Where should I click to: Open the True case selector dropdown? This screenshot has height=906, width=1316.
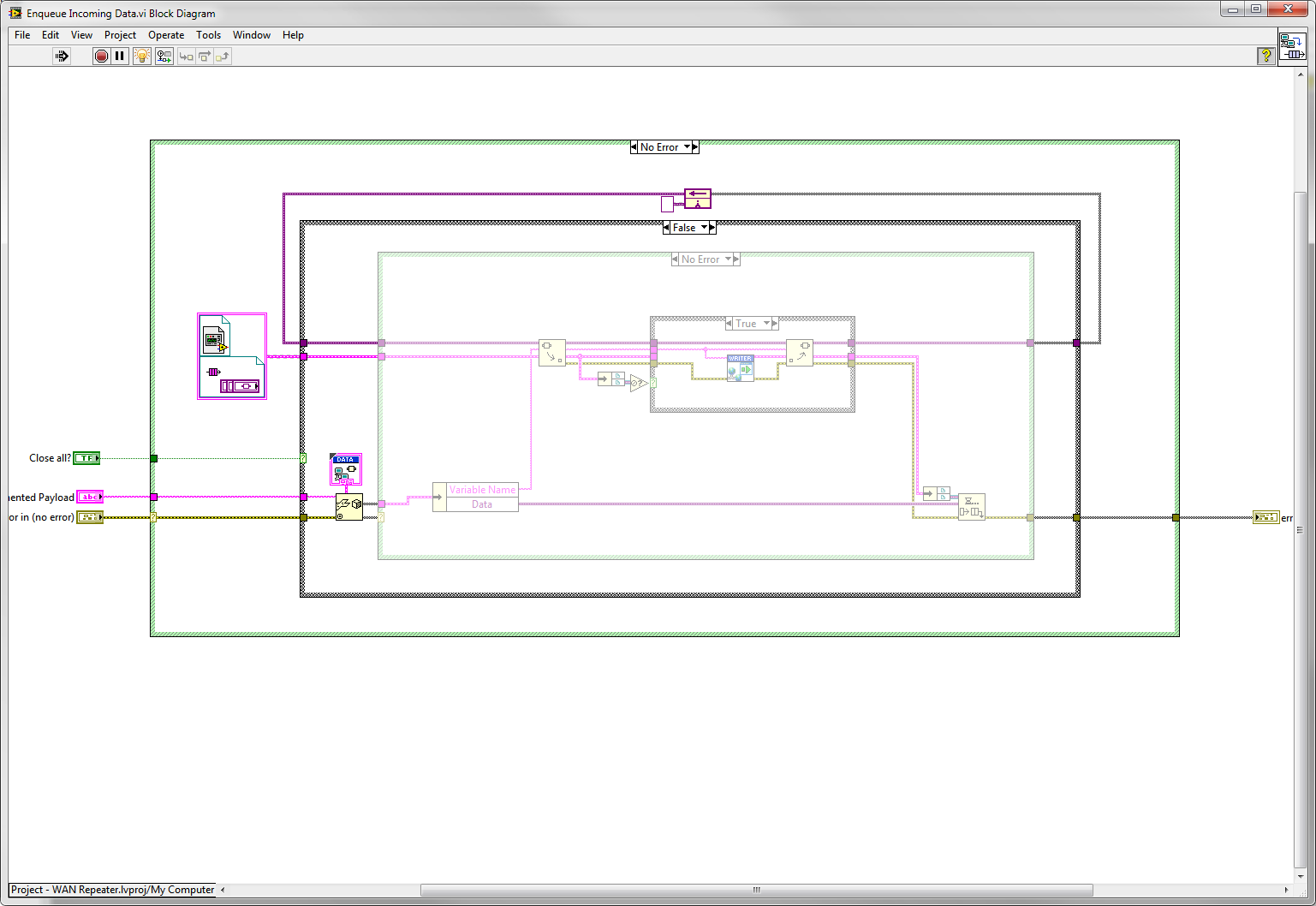click(767, 324)
